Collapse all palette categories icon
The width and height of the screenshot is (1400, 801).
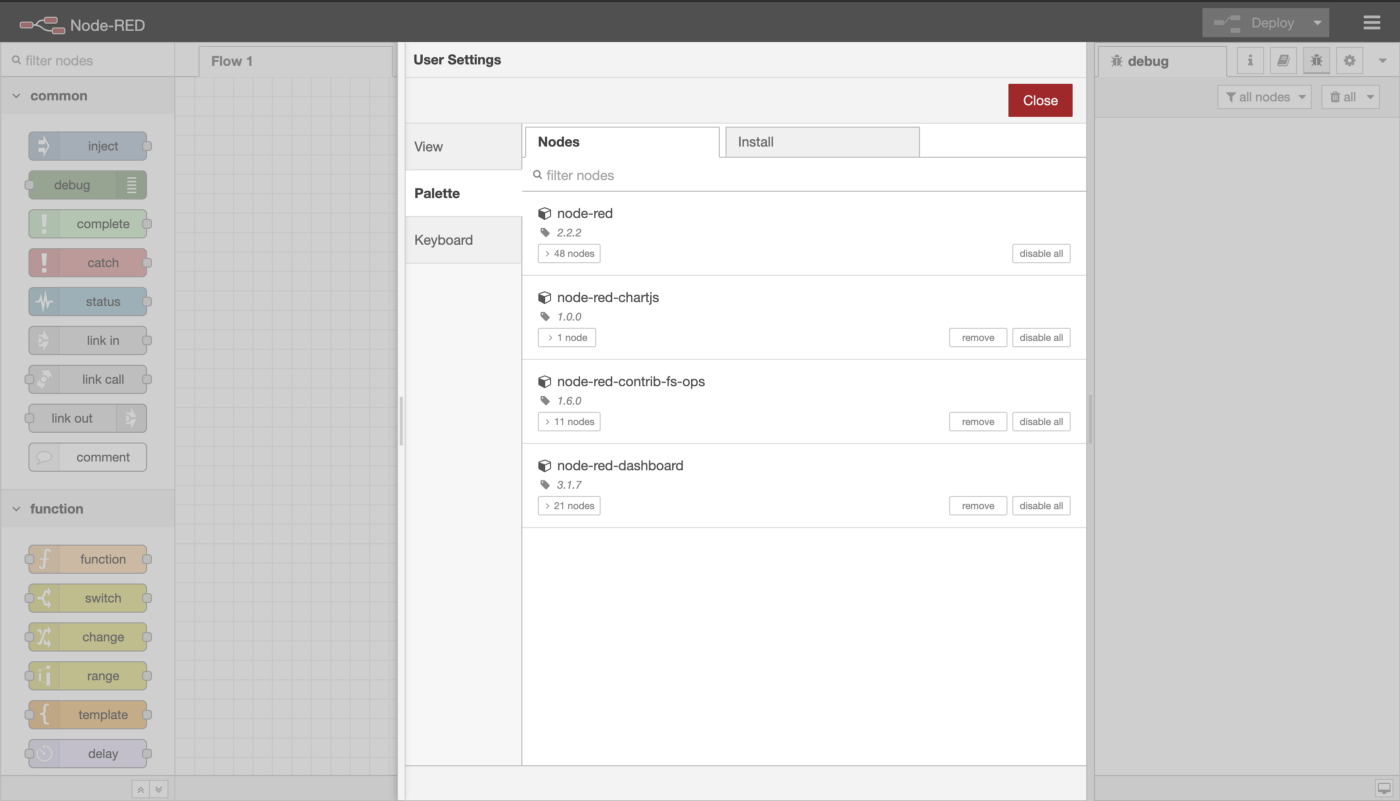(x=141, y=789)
